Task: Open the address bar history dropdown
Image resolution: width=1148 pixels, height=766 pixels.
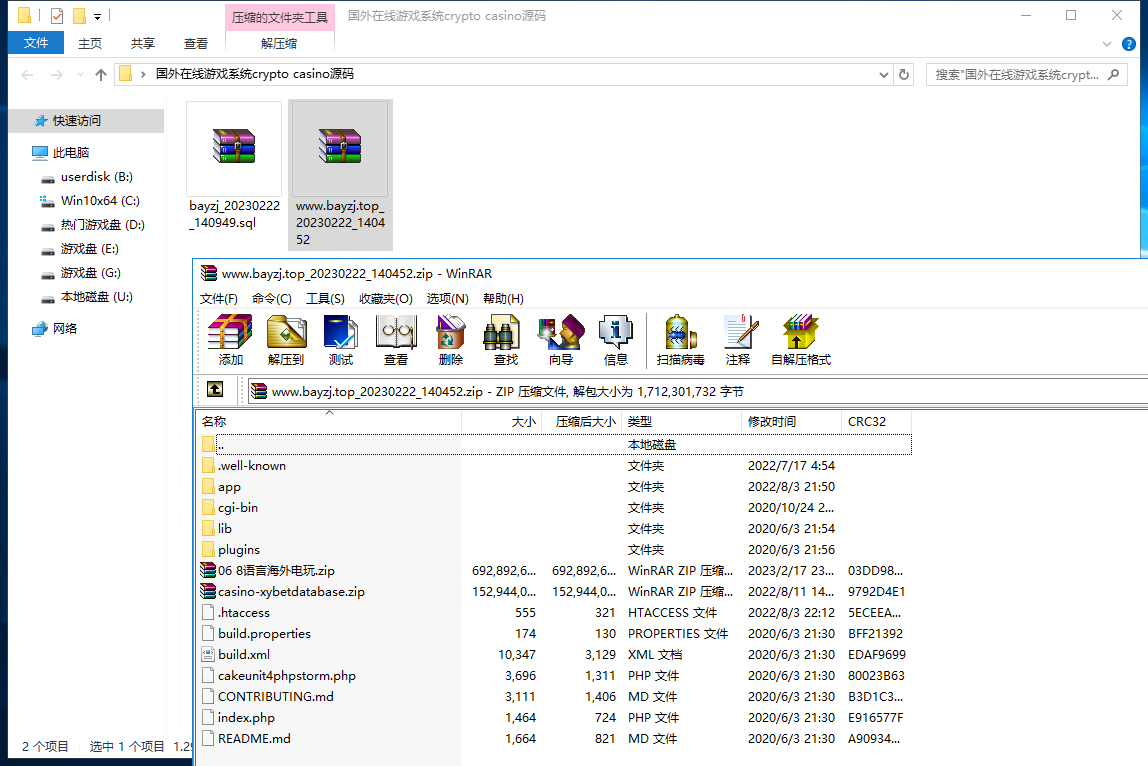Action: [883, 75]
